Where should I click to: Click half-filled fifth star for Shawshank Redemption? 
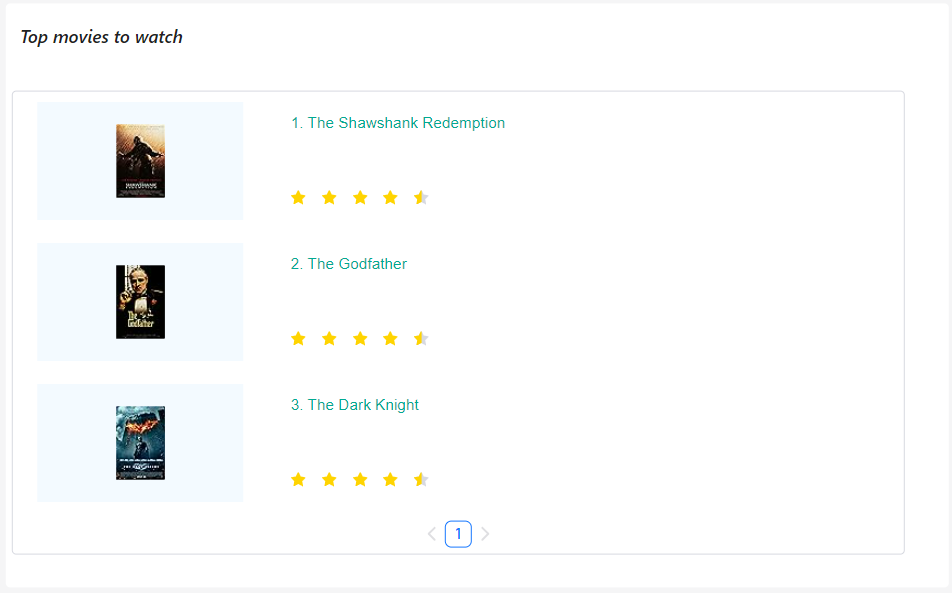(421, 198)
